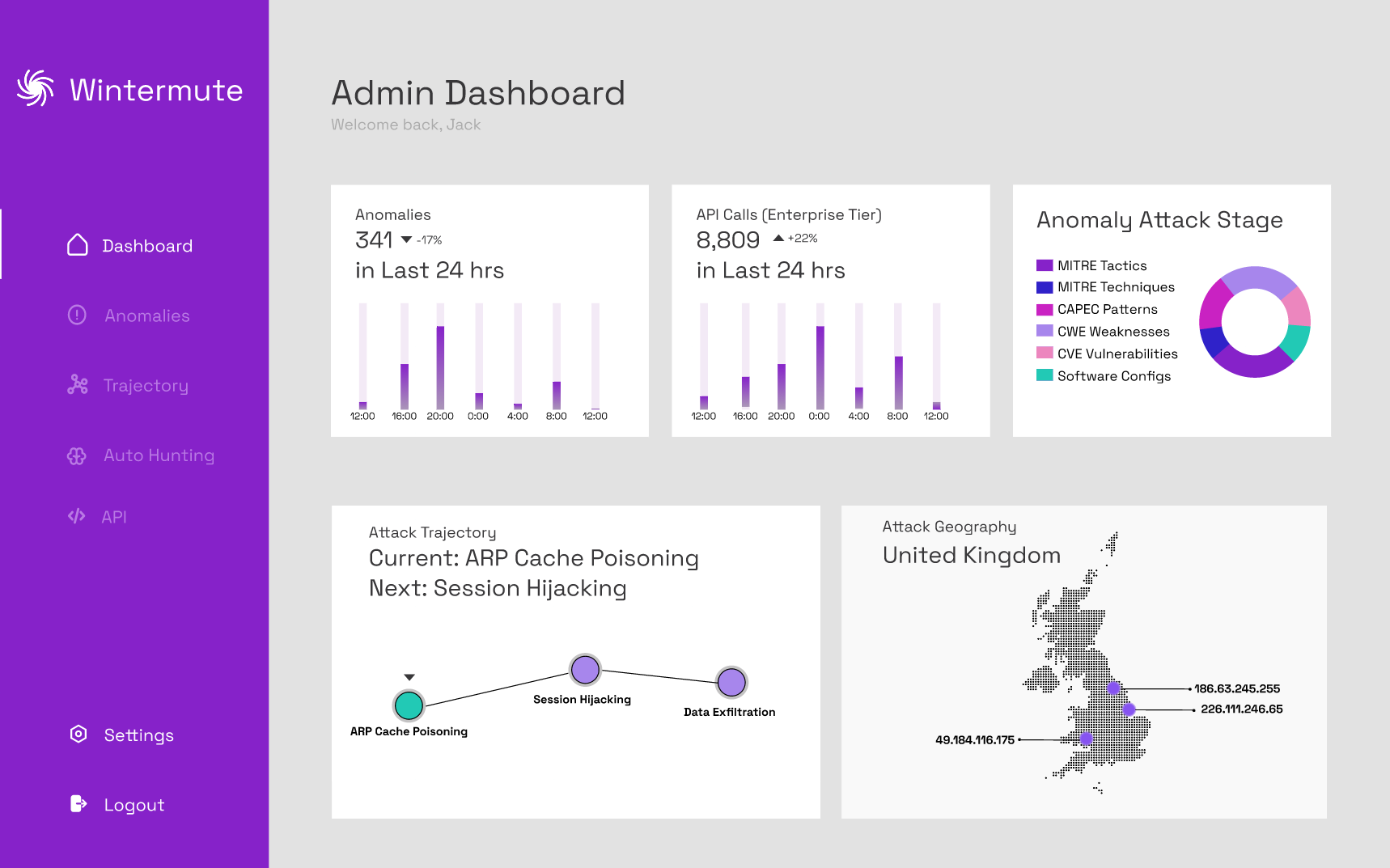
Task: Click the Next: Session Hijacking text
Action: 498,588
